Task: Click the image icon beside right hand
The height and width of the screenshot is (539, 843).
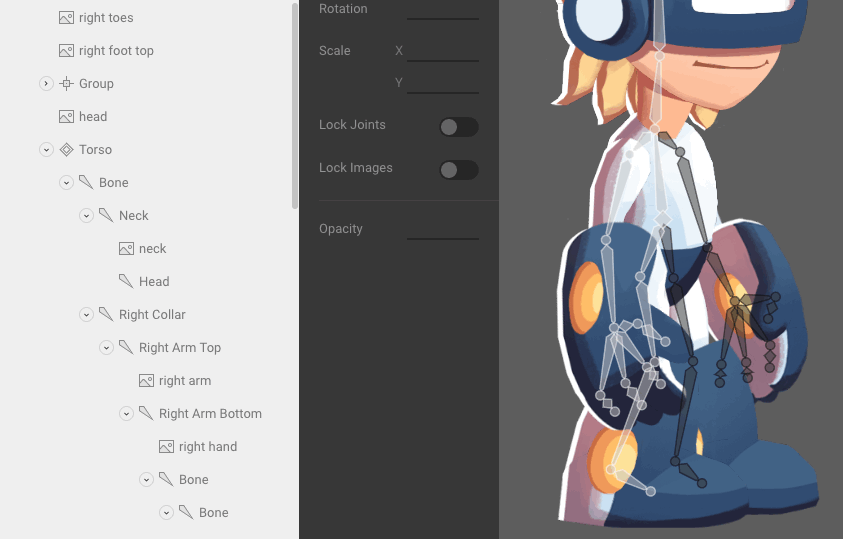Action: pos(166,447)
